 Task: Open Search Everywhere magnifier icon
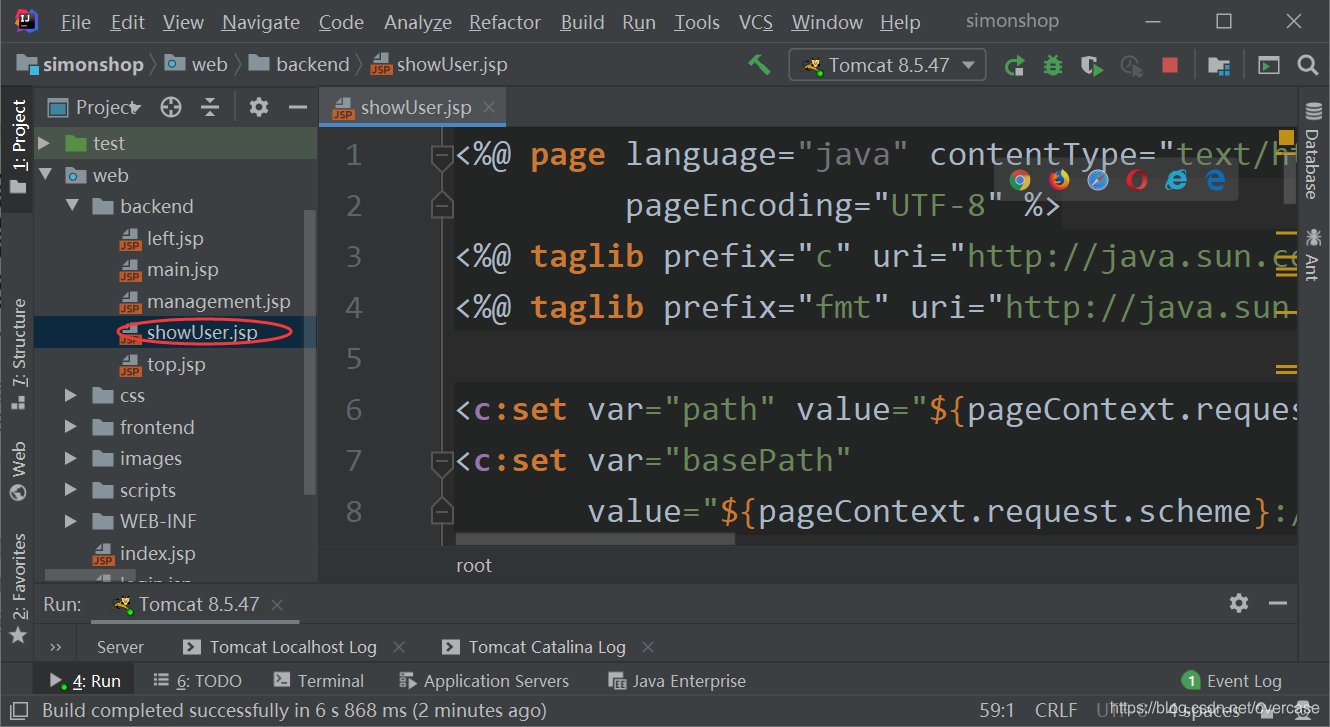tap(1307, 66)
